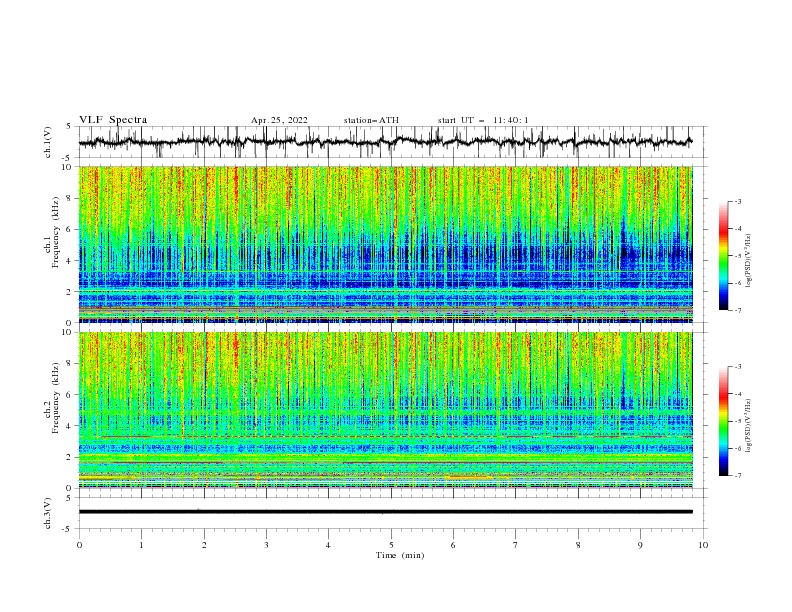792x612 pixels.
Task: Click the "-3" label on ch.1 color bar
Action: (x=737, y=201)
